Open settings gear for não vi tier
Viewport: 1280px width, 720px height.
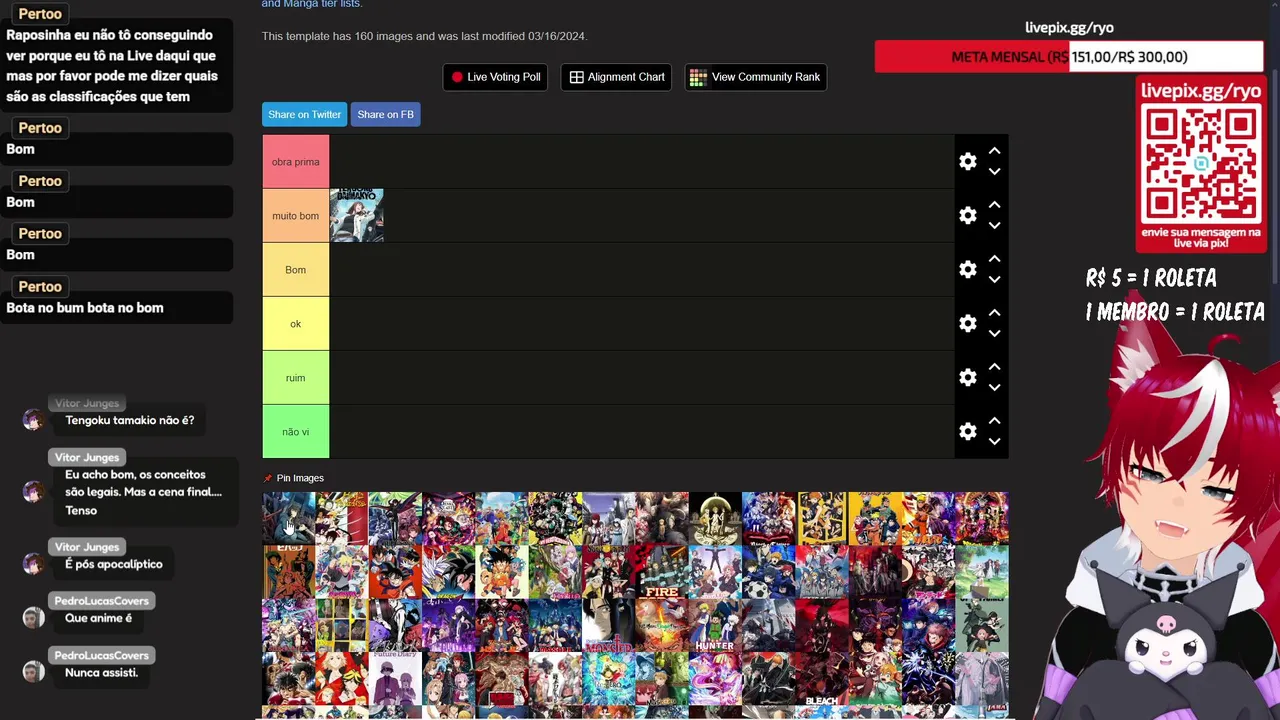coord(967,431)
